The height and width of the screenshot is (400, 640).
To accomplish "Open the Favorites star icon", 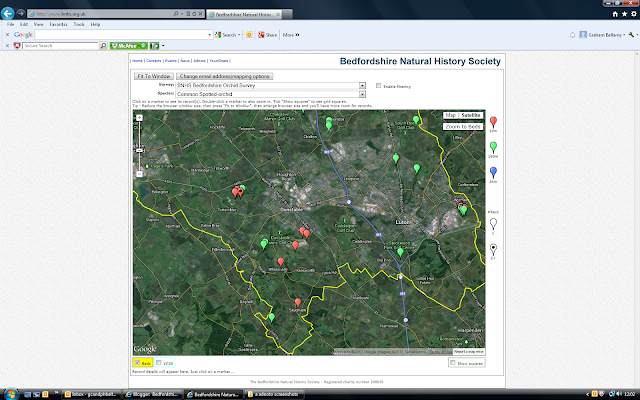I will 624,14.
